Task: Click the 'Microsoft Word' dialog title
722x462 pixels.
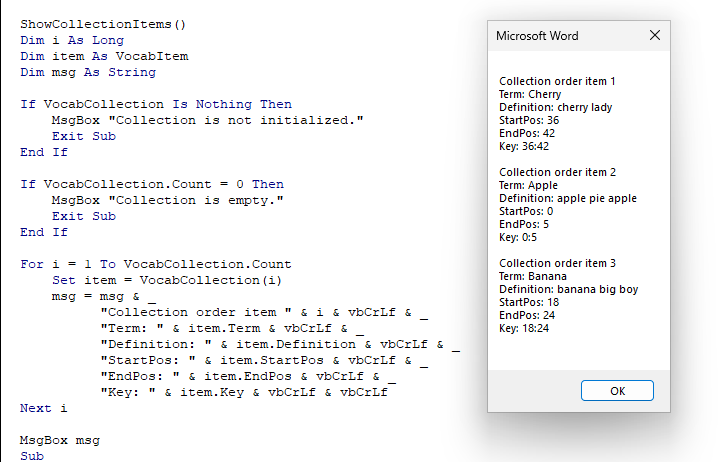Action: (537, 36)
